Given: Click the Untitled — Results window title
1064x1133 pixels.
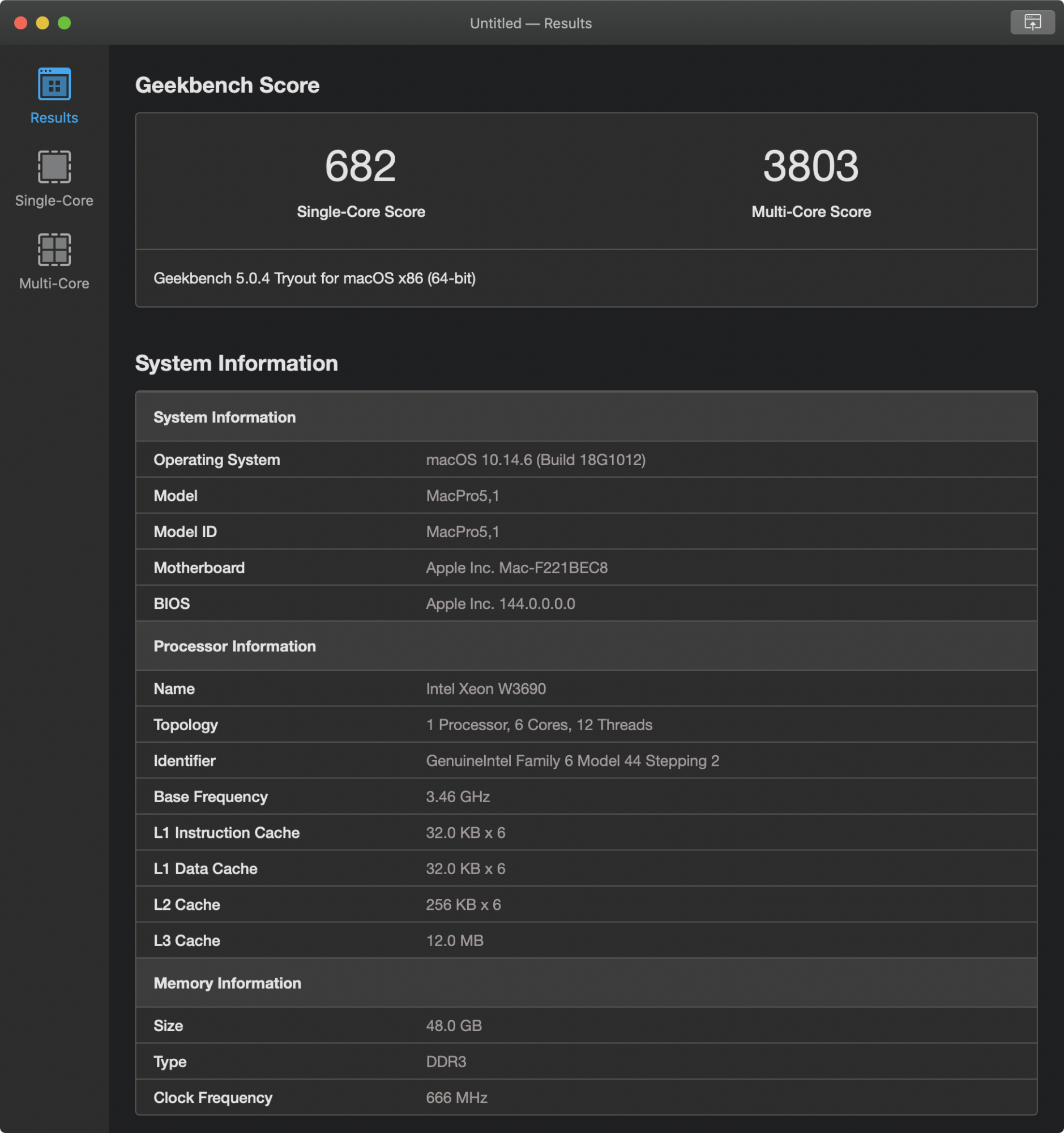Looking at the screenshot, I should pyautogui.click(x=531, y=23).
